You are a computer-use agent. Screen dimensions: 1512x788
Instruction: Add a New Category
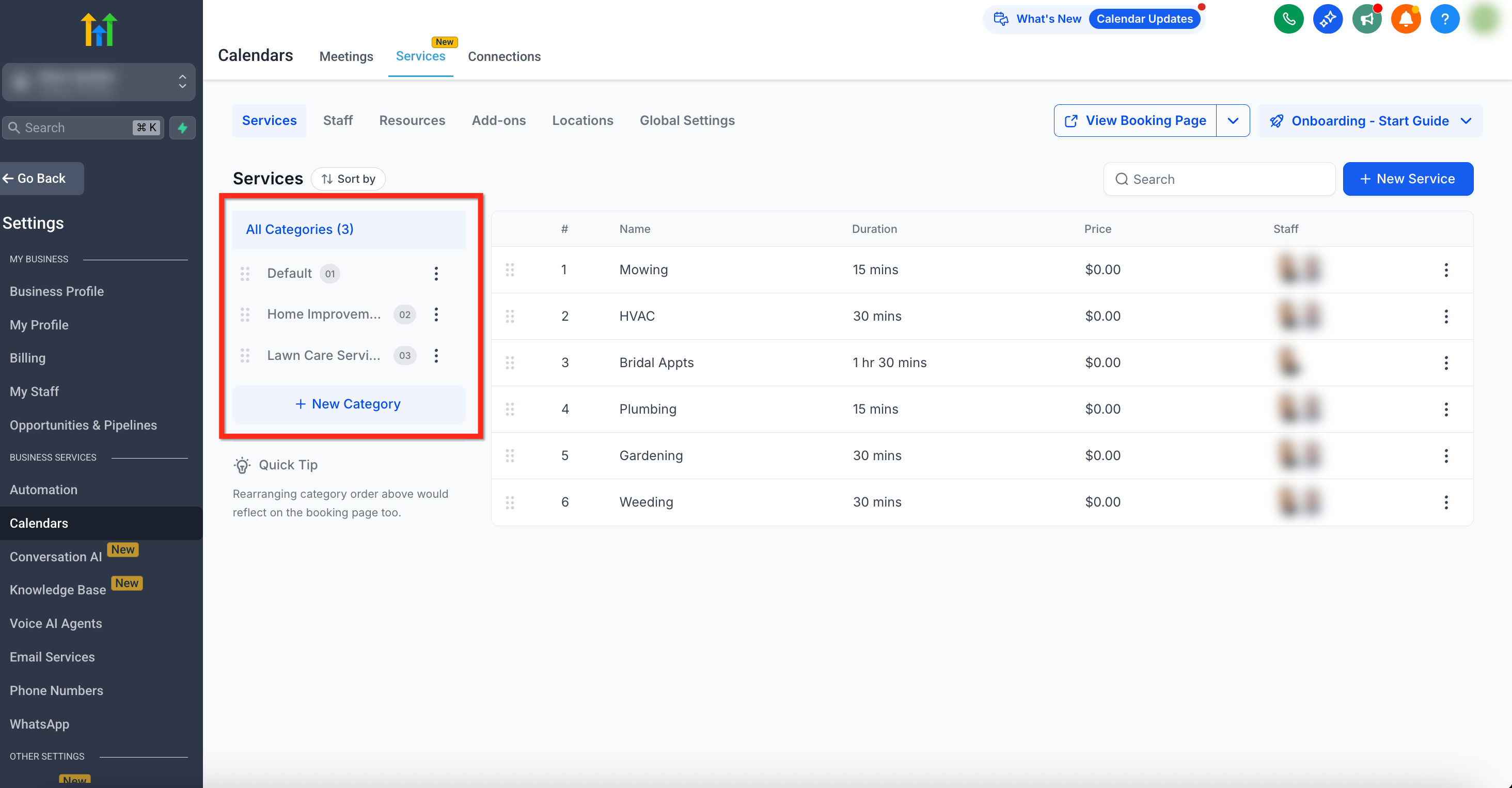[349, 404]
